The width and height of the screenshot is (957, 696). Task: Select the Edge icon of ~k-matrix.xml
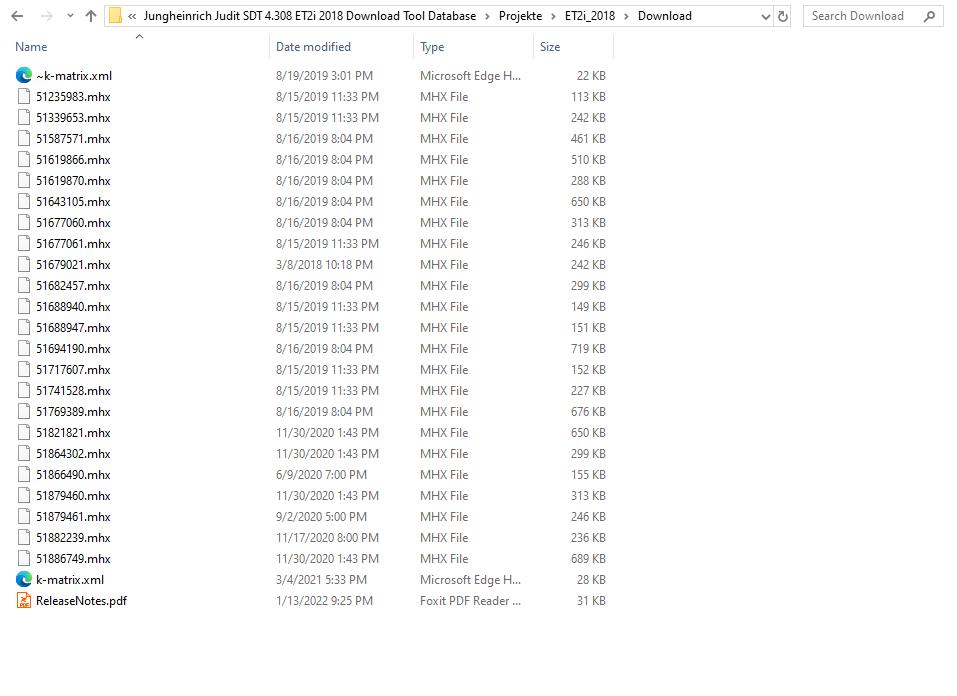coord(24,75)
